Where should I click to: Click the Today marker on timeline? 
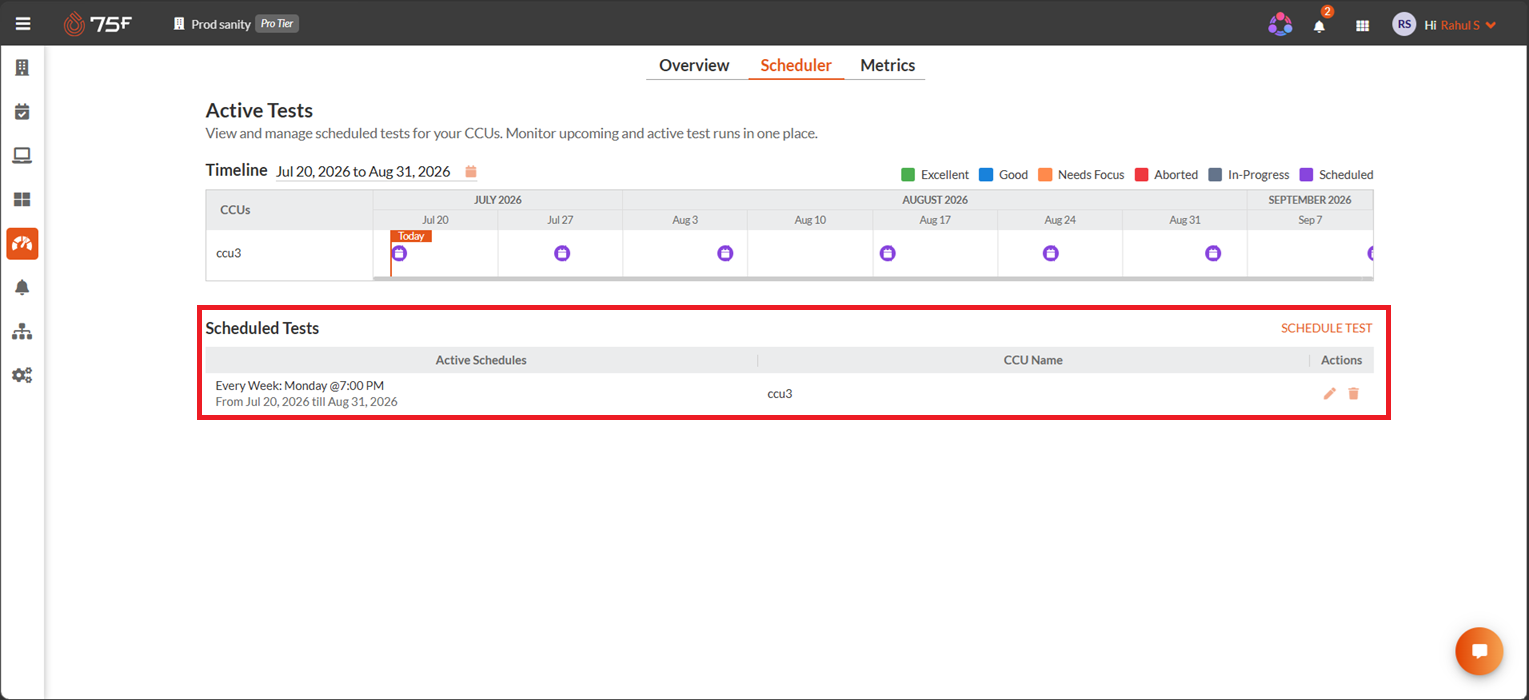(x=411, y=236)
